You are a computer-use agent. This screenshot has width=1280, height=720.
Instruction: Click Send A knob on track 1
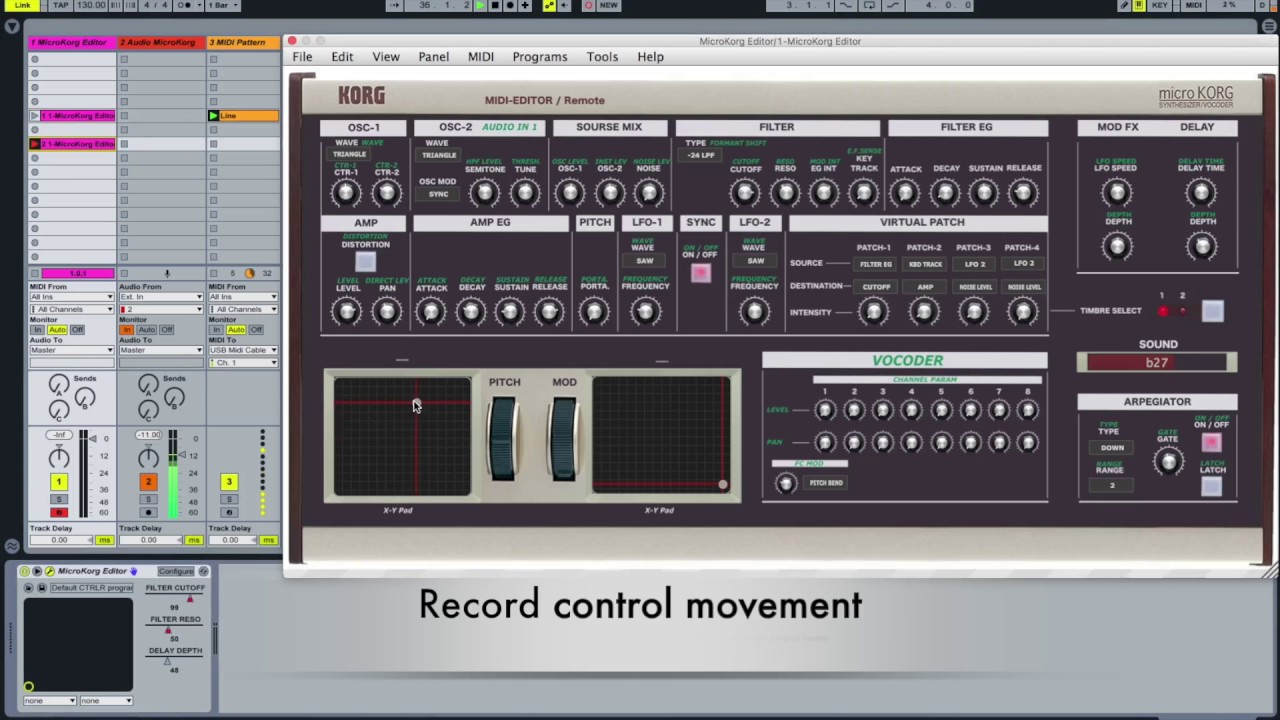click(59, 385)
